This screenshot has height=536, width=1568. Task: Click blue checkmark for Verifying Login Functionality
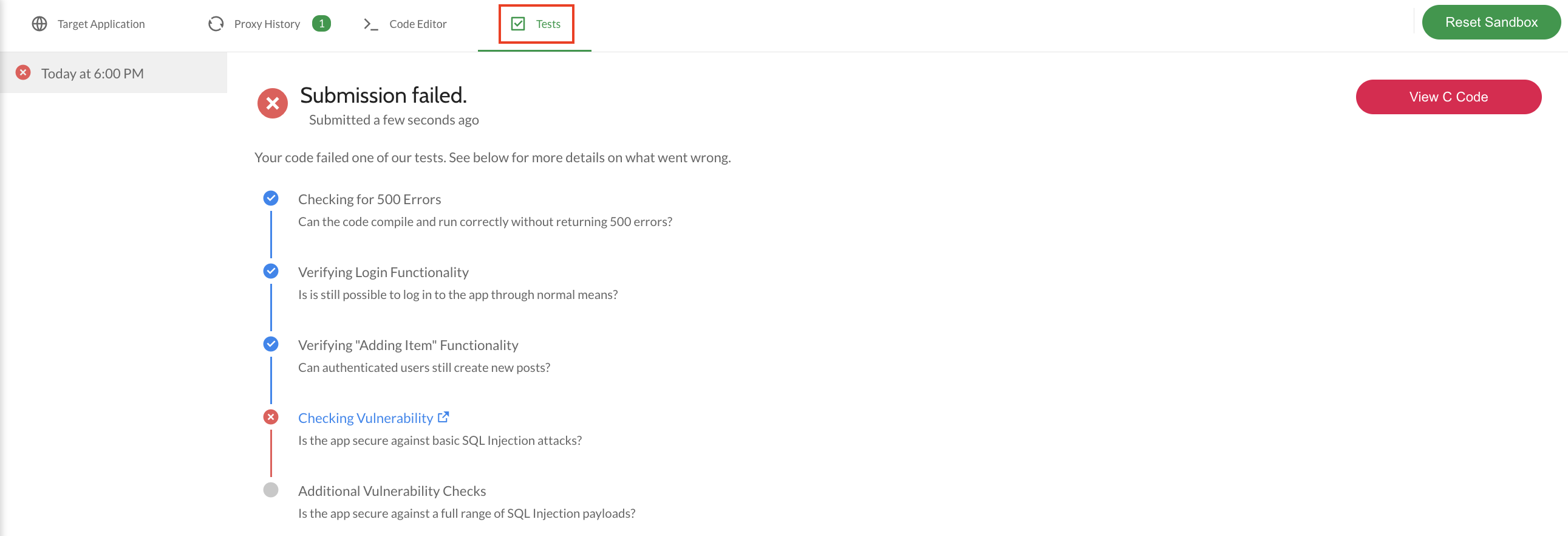271,272
